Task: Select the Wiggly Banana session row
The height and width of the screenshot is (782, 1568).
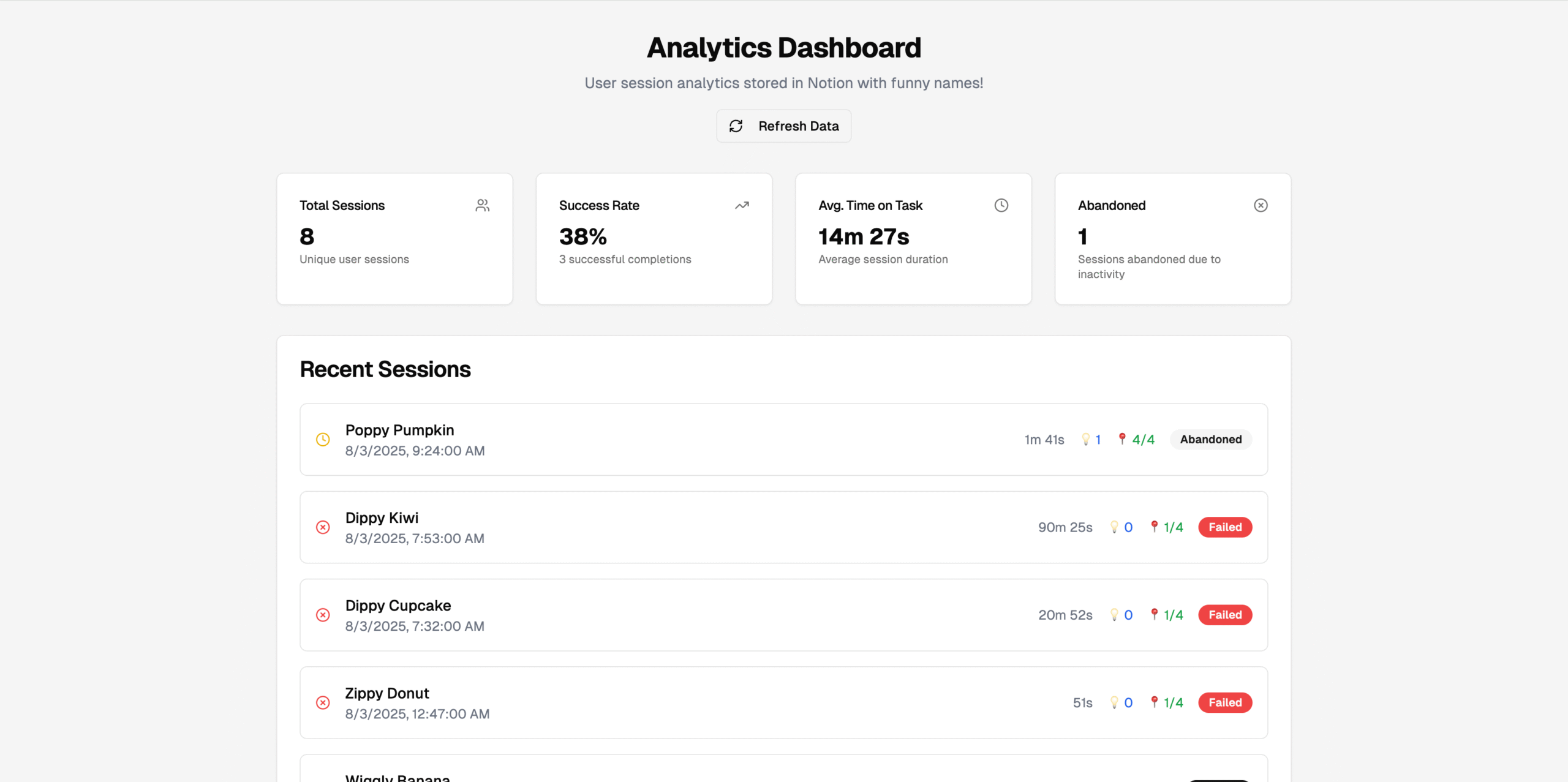Action: 783,769
